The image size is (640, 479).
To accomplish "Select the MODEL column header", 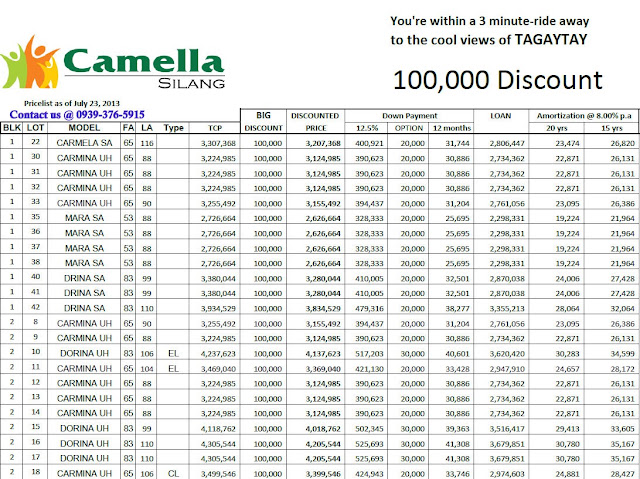I will pos(84,128).
